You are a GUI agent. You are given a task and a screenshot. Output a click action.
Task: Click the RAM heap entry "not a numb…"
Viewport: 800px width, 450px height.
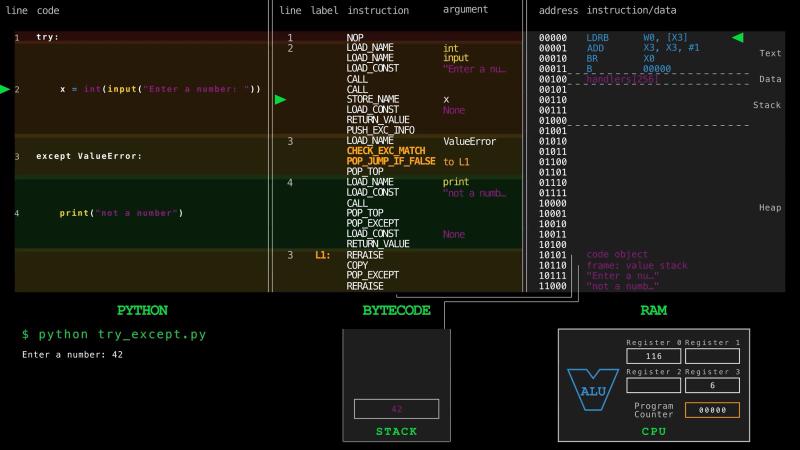click(x=622, y=286)
